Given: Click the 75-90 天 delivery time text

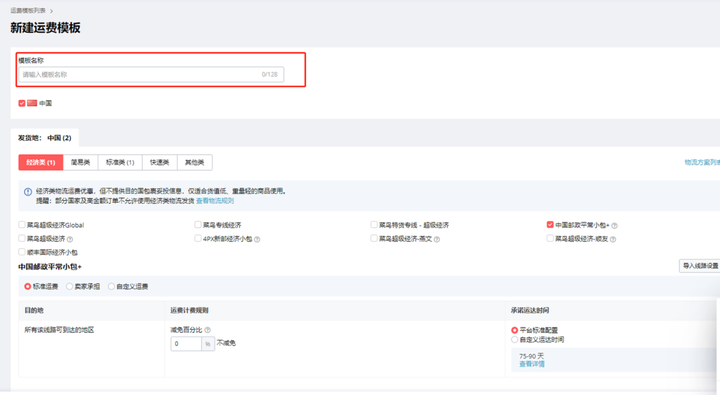Looking at the screenshot, I should pos(531,356).
